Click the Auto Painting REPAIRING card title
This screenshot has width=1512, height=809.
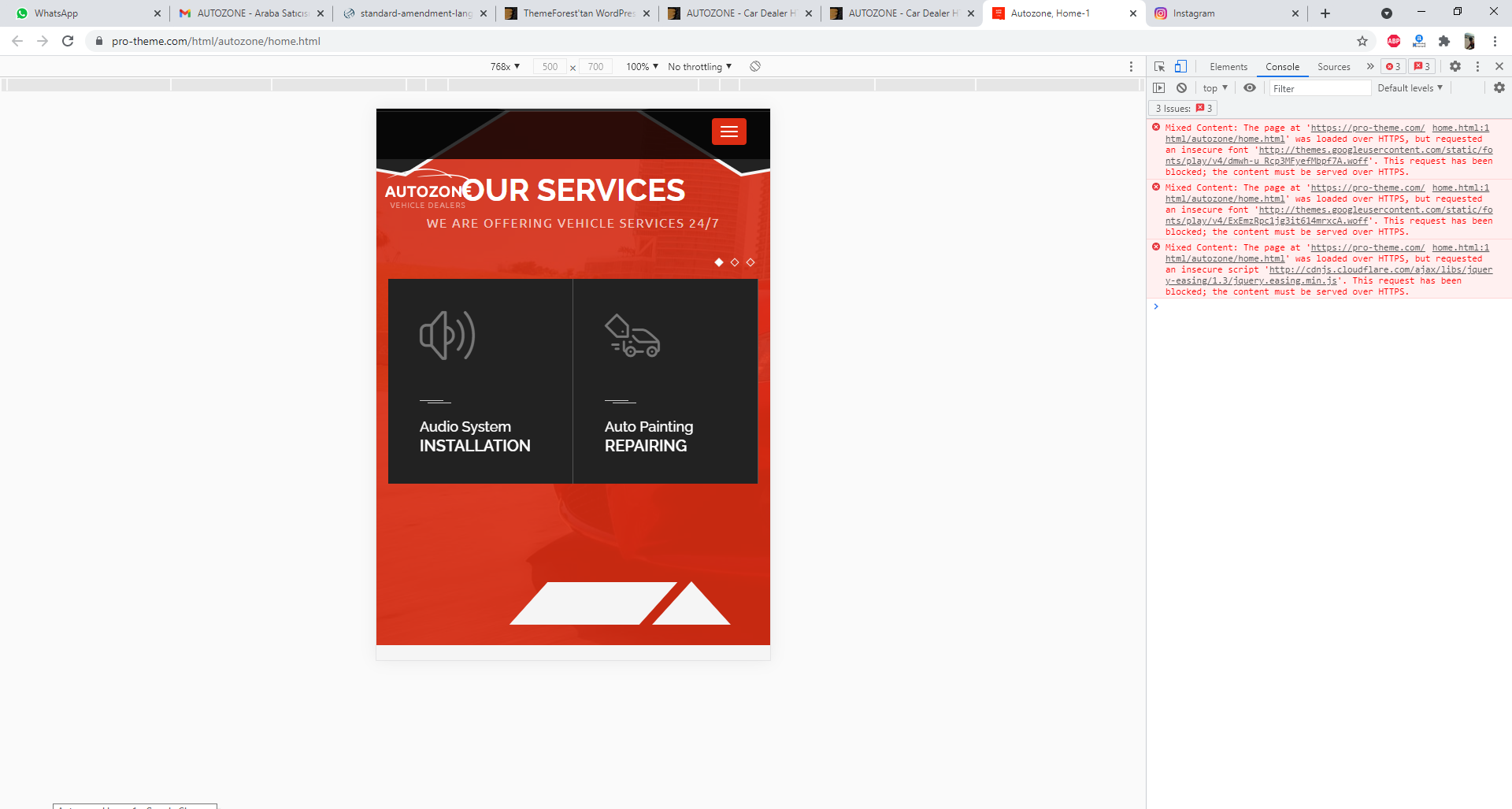(x=649, y=436)
